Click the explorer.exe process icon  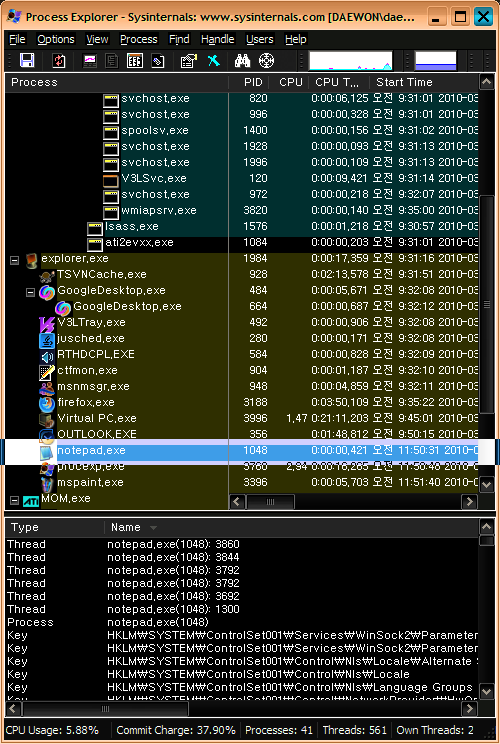[x=32, y=260]
